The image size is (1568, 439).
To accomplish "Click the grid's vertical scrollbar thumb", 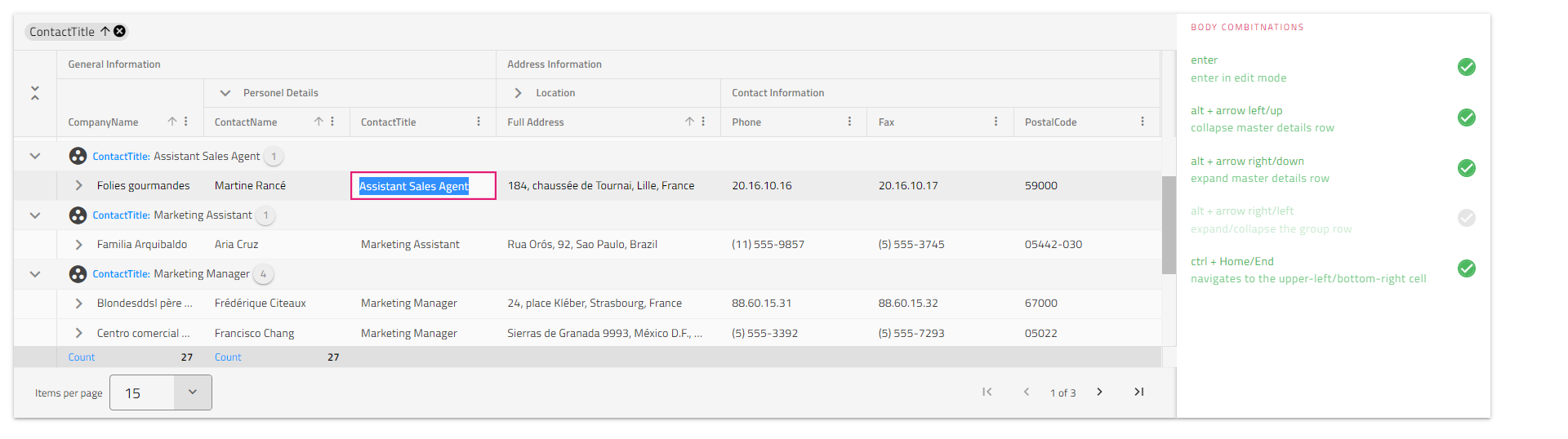I will (1169, 224).
